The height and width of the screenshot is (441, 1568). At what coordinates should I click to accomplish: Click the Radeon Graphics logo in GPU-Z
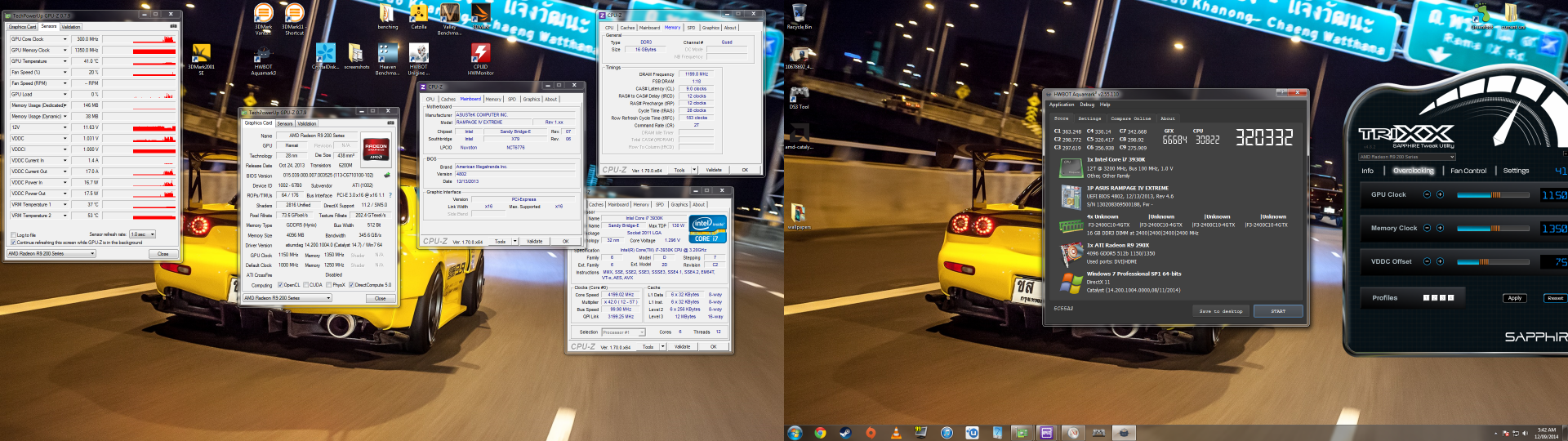coord(376,149)
